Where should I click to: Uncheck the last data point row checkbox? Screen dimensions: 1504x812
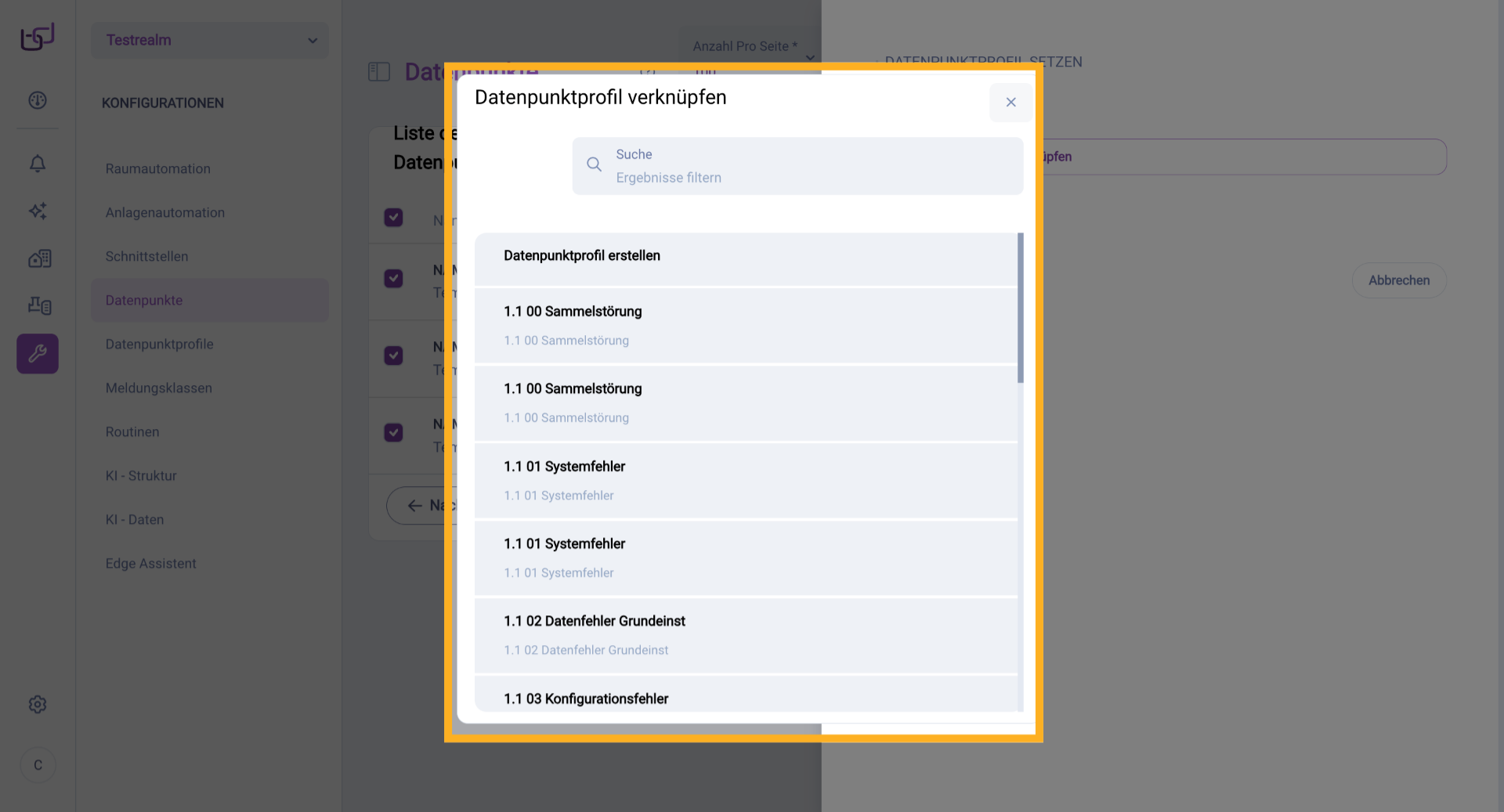(x=393, y=432)
